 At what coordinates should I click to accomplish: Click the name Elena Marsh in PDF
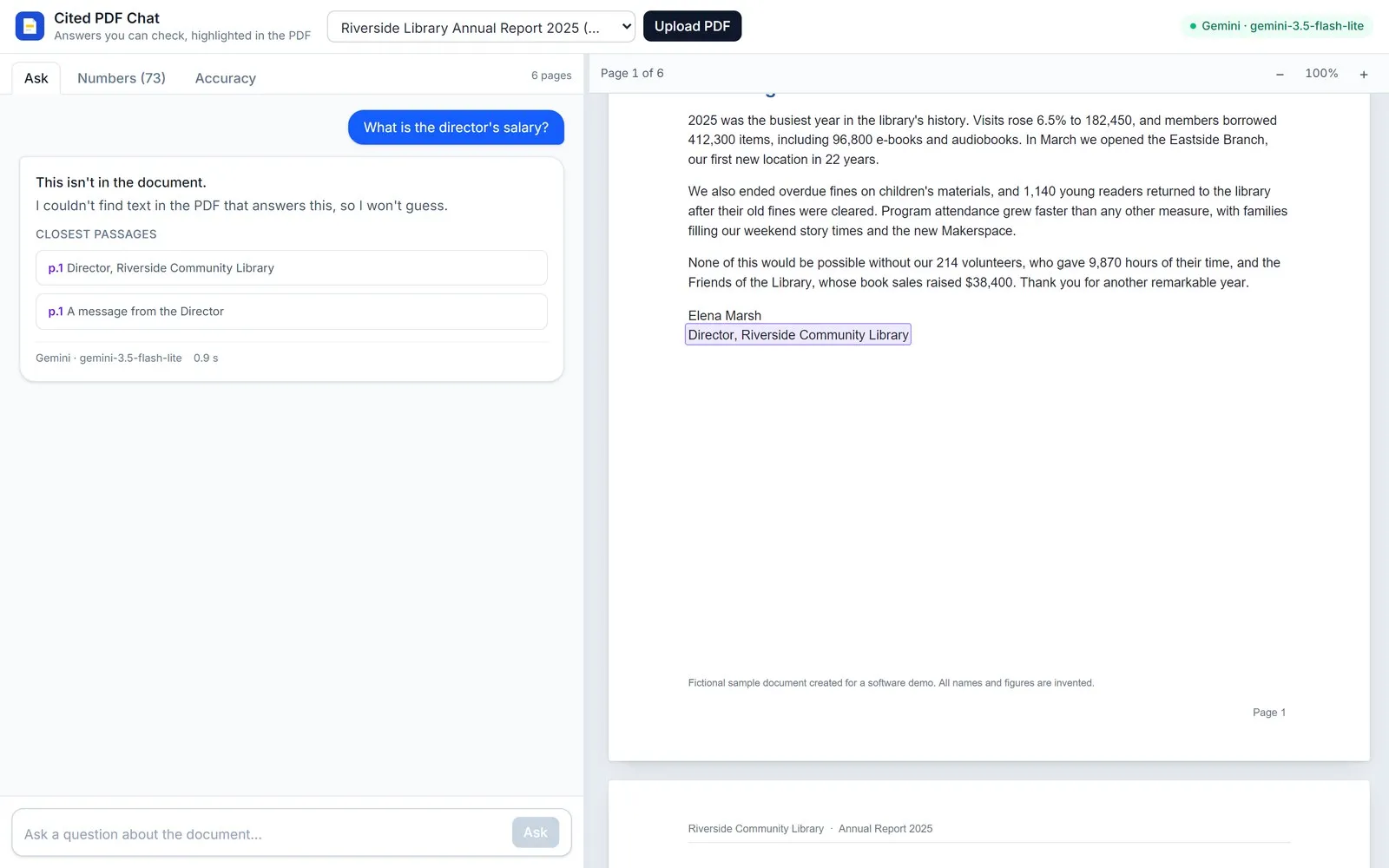point(725,316)
